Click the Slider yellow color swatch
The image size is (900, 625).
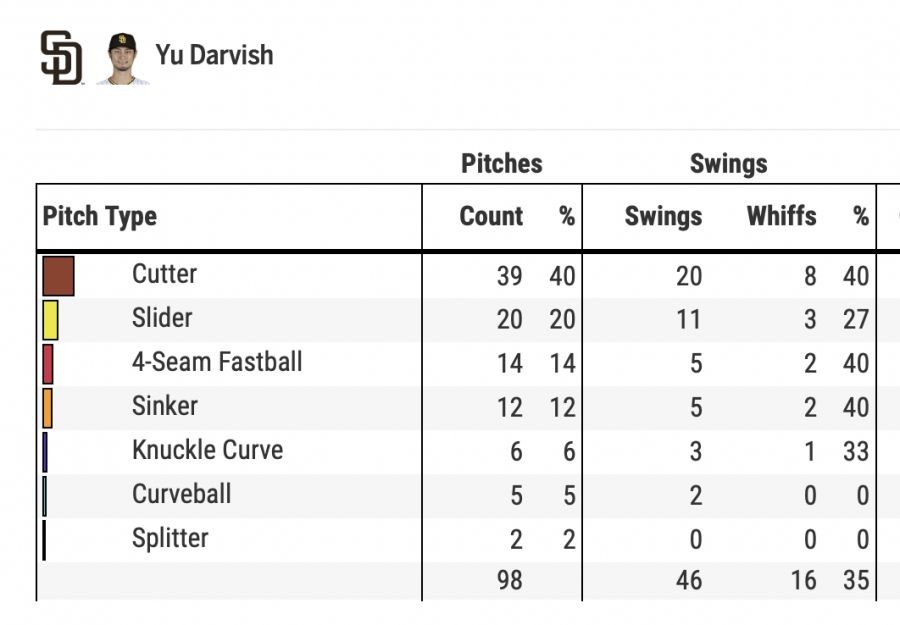(50, 320)
